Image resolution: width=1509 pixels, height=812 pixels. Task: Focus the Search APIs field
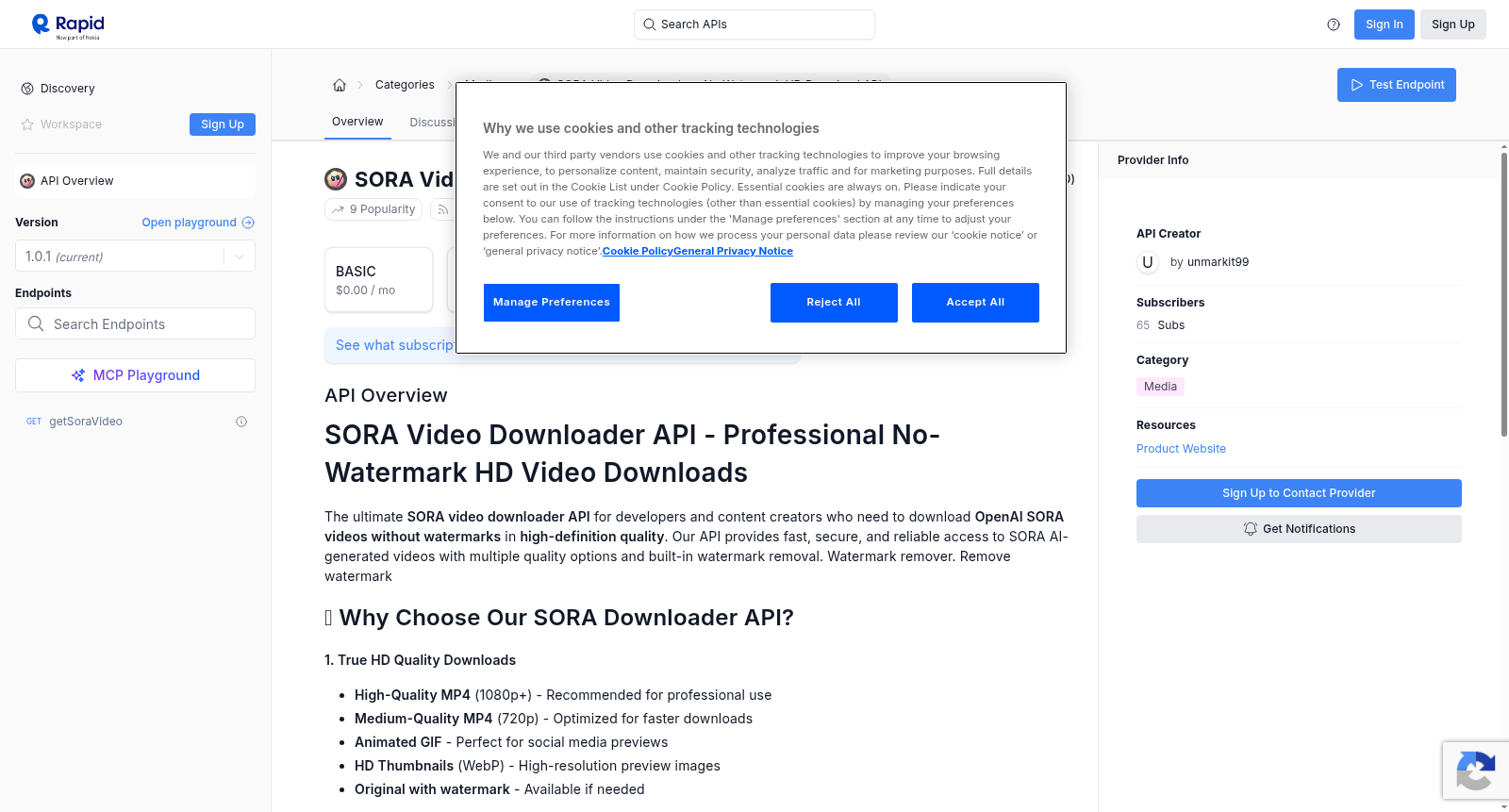pyautogui.click(x=754, y=25)
